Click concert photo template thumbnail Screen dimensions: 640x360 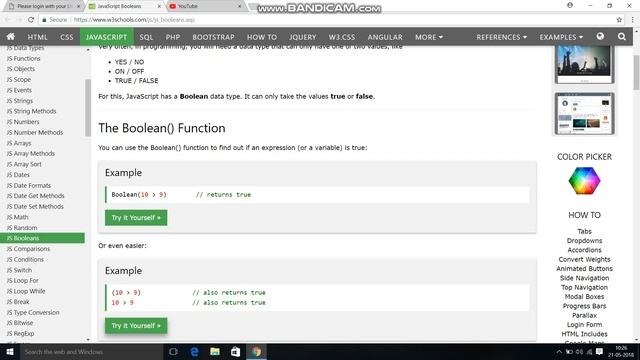584,64
